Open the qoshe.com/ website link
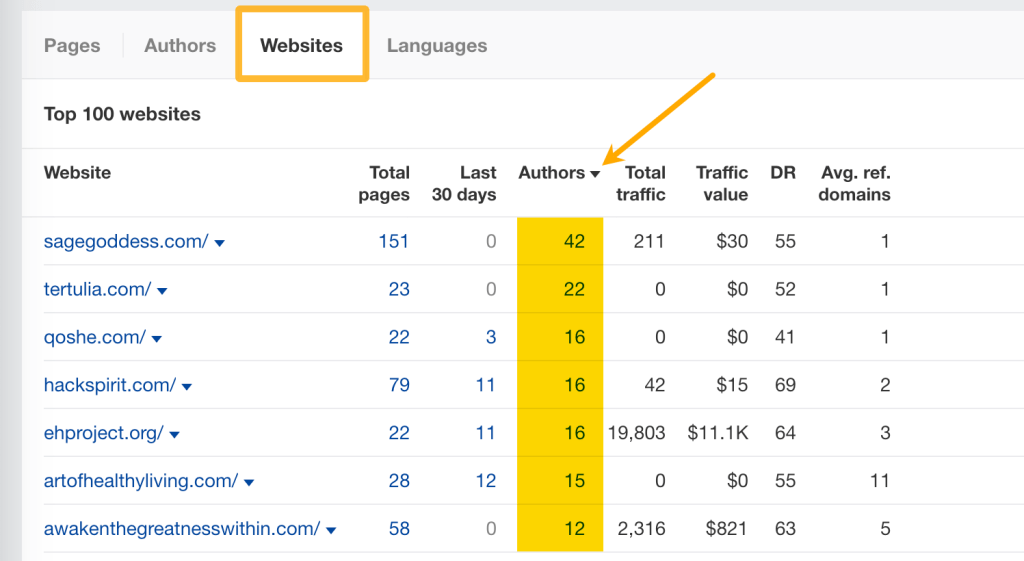Image resolution: width=1024 pixels, height=561 pixels. [x=95, y=338]
